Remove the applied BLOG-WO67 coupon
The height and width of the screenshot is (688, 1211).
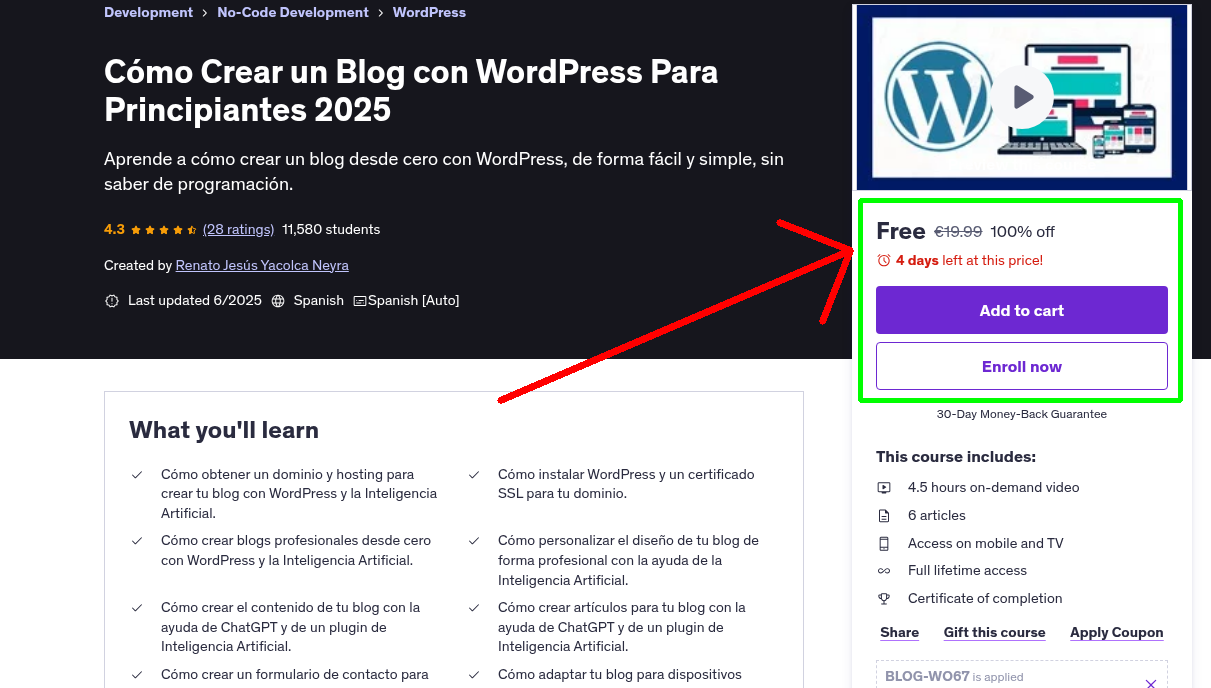(x=1151, y=683)
